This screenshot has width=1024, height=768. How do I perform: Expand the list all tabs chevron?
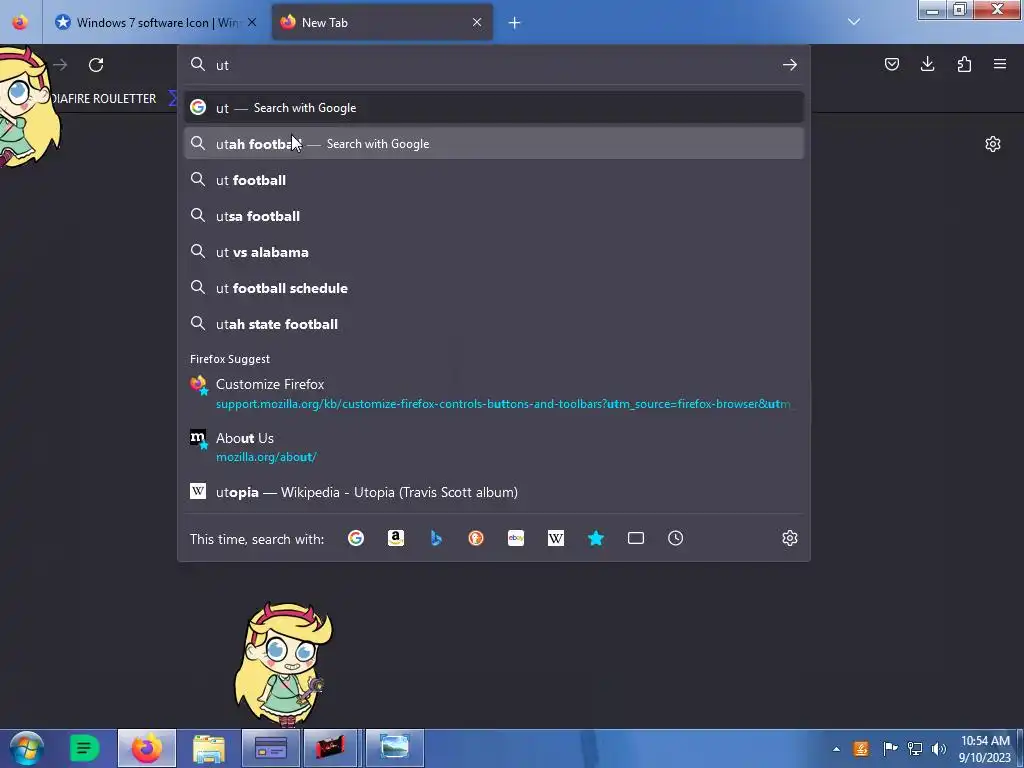coord(854,22)
